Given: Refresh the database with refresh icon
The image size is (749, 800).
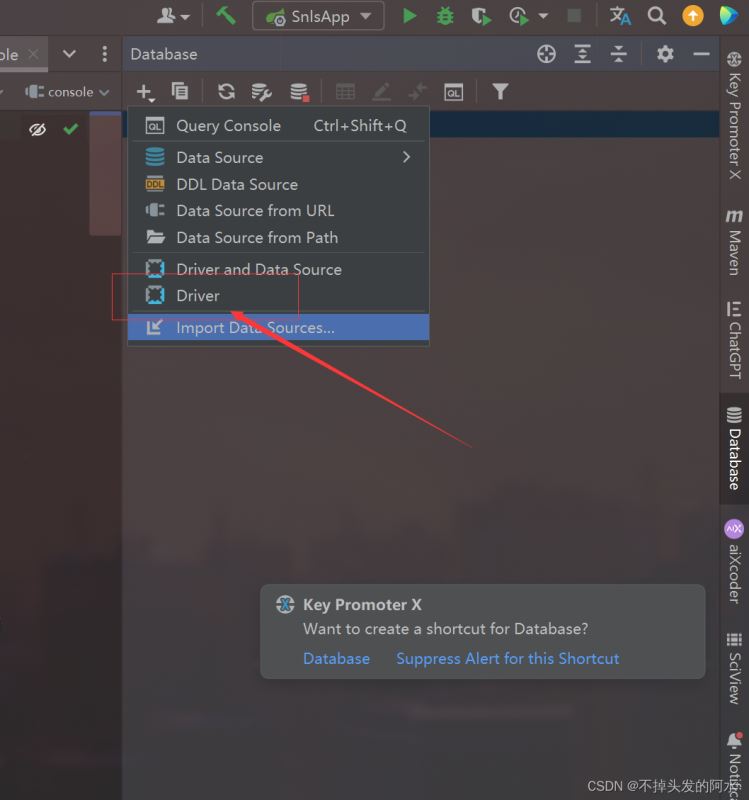Looking at the screenshot, I should [226, 92].
